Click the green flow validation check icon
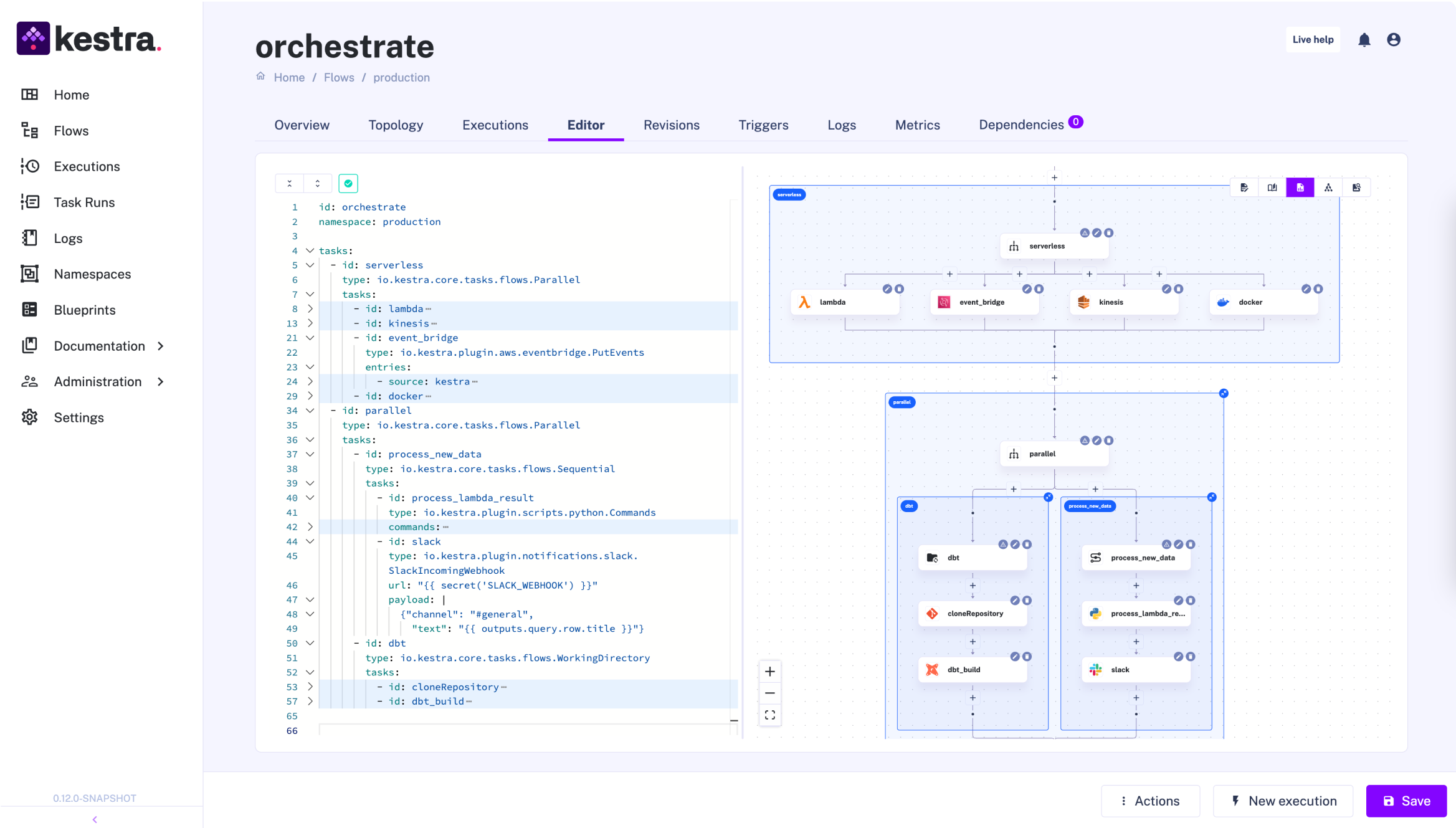This screenshot has width=1456, height=828. [348, 183]
